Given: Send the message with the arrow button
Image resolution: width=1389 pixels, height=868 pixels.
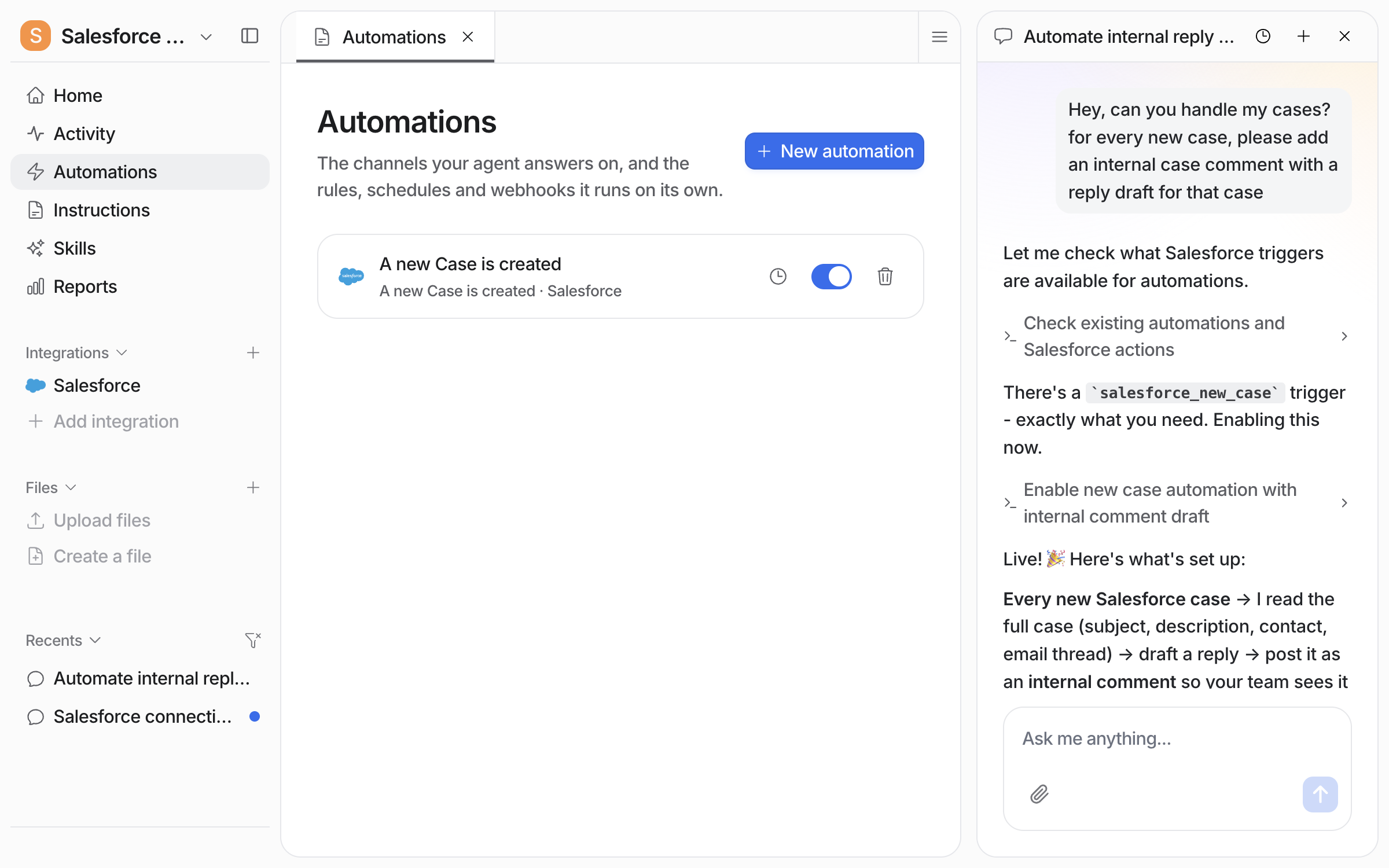Looking at the screenshot, I should pos(1320,794).
